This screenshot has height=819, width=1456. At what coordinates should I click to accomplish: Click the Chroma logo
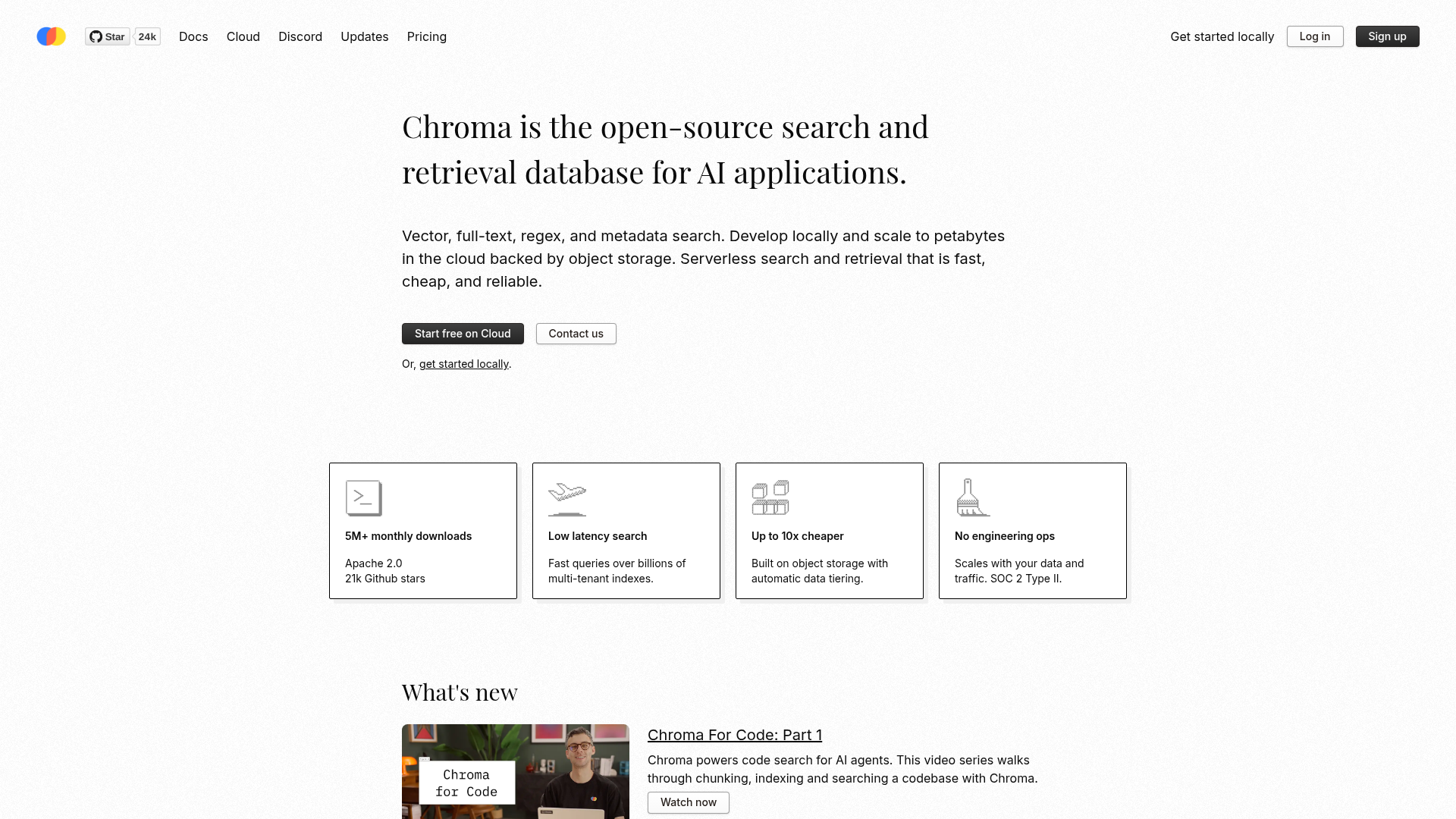[50, 36]
